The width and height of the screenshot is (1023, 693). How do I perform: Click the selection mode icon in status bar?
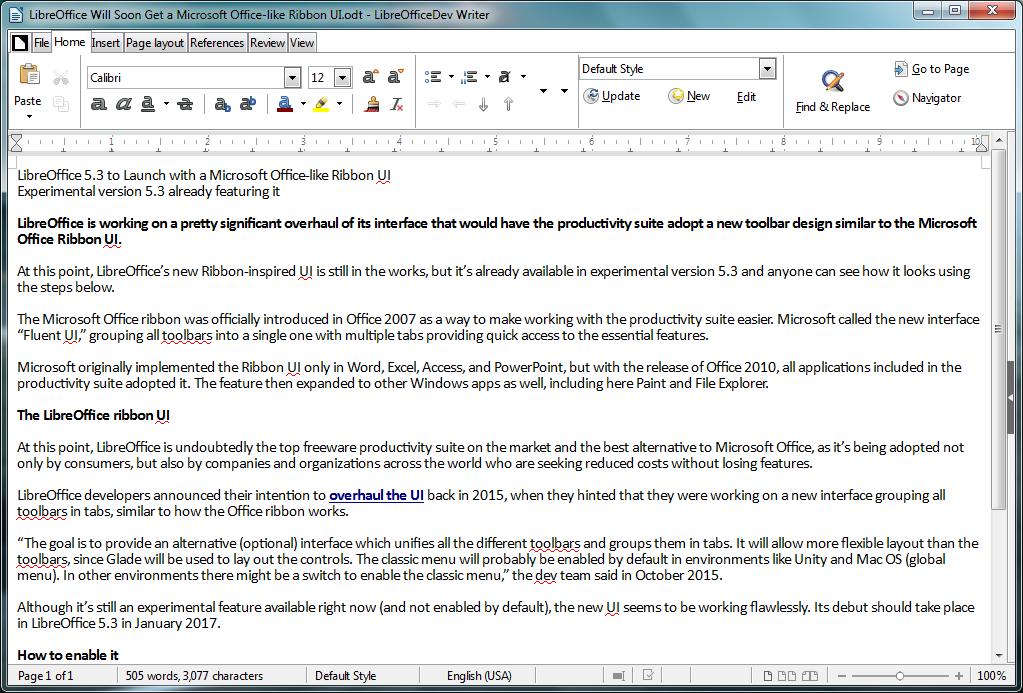[x=620, y=675]
